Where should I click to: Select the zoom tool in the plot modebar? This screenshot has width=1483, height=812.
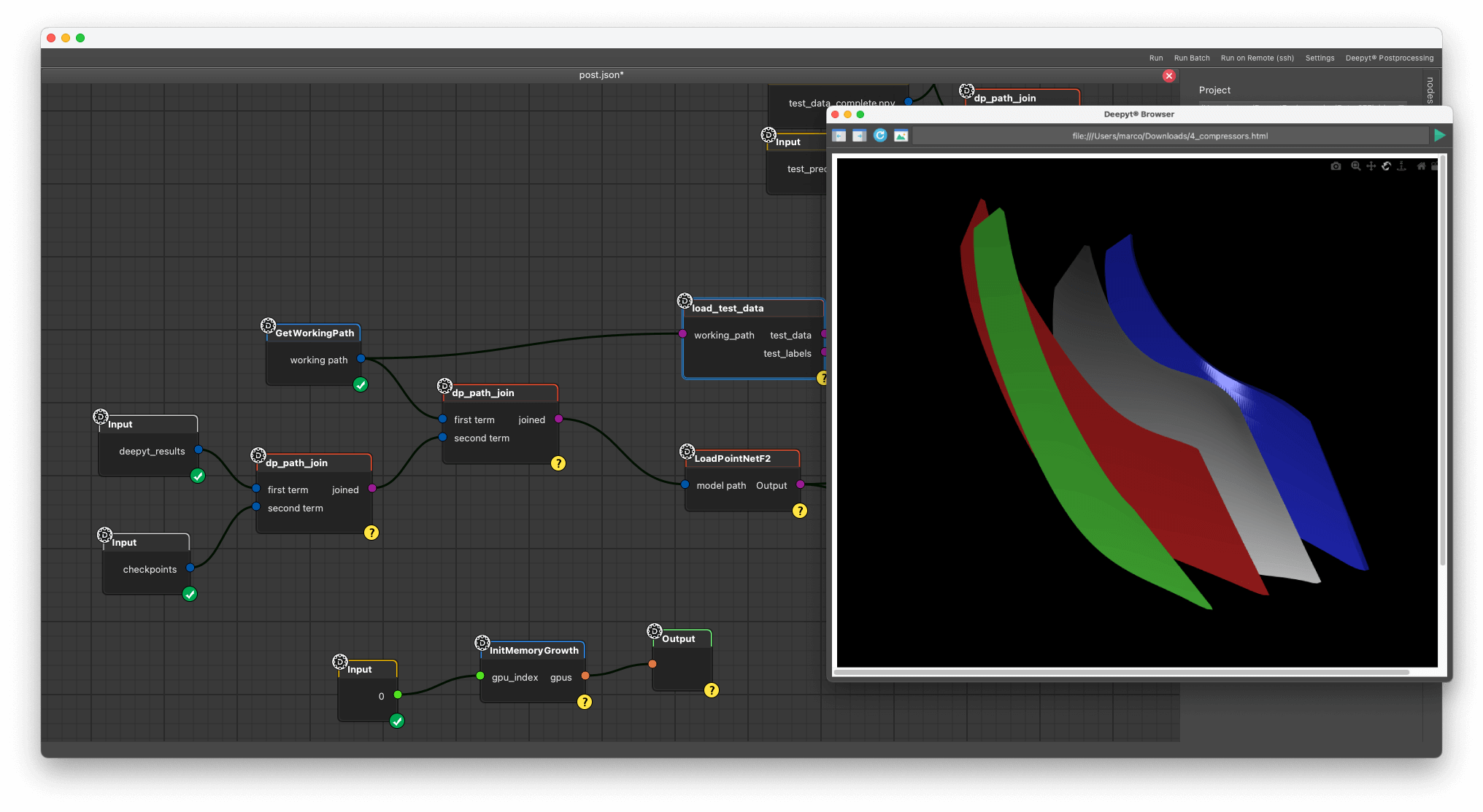point(1355,166)
